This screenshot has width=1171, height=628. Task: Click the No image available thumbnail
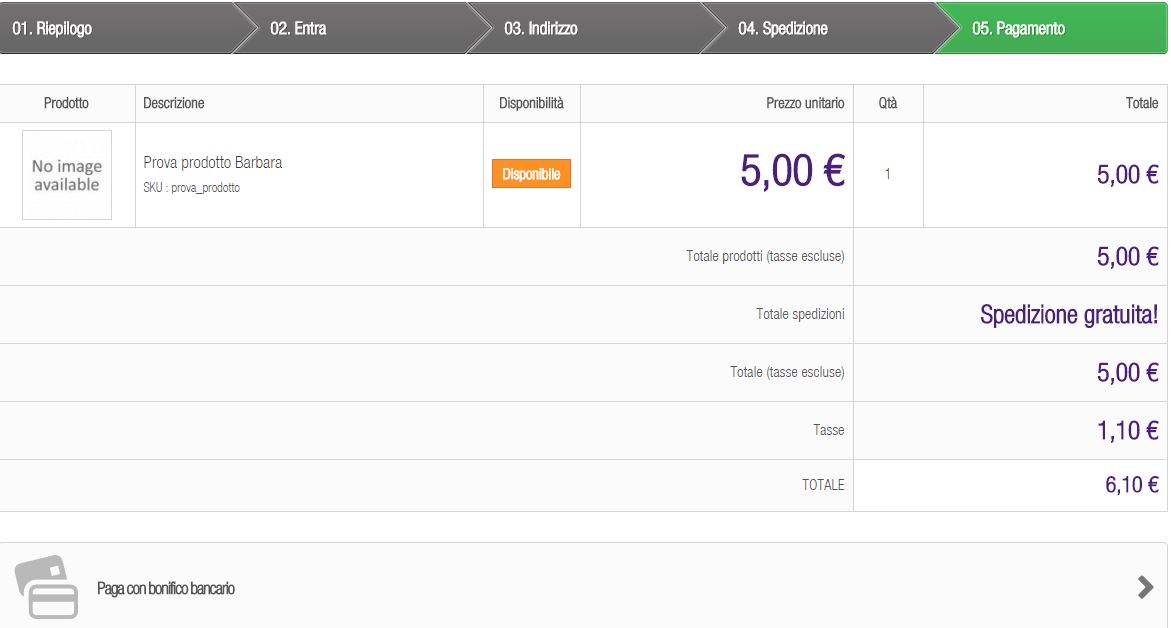(x=67, y=175)
